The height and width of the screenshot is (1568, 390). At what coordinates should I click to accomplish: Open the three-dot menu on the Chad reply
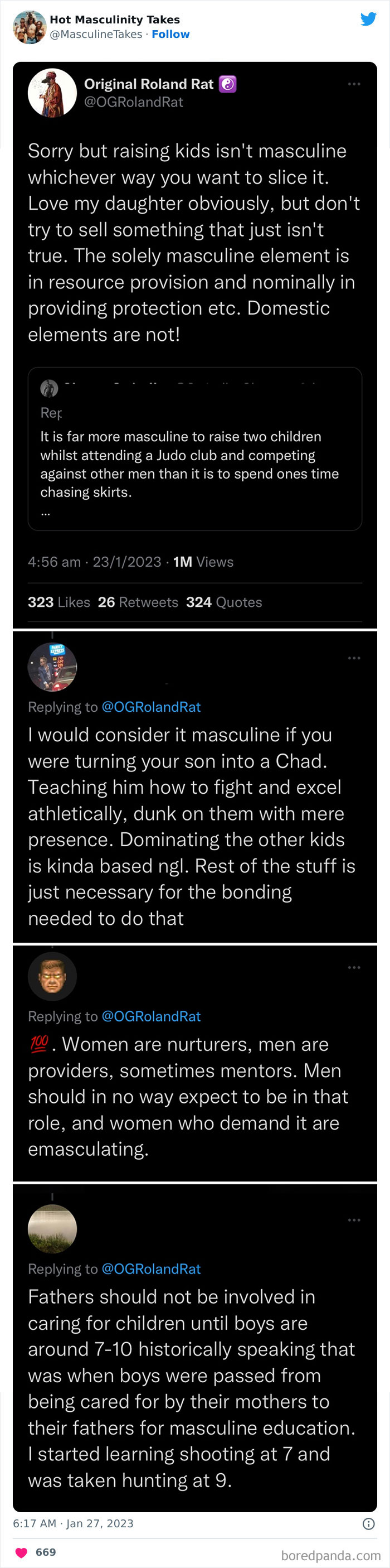pos(355,658)
